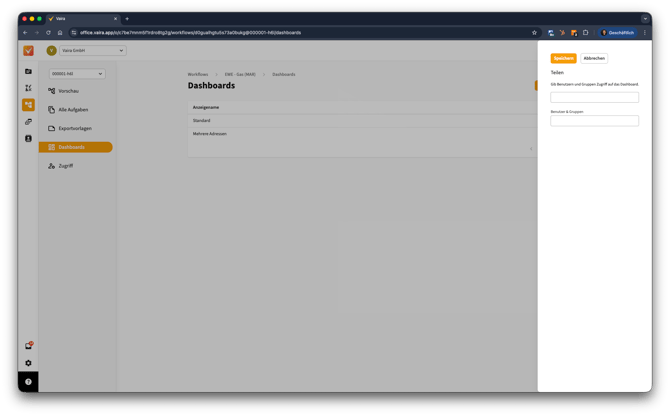Go to Vorschau in side menu

pyautogui.click(x=69, y=91)
